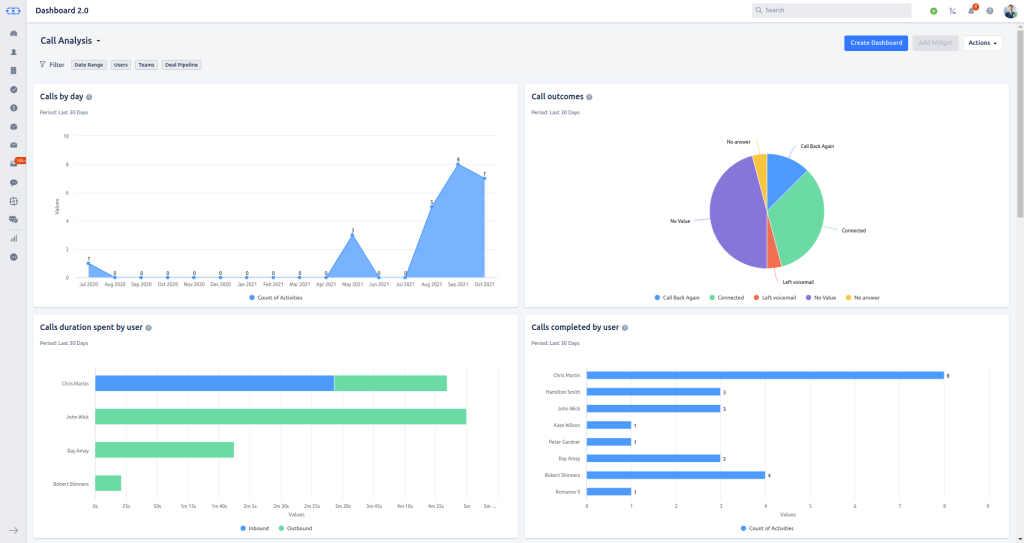
Task: Open the Contacts icon in the sidebar
Action: click(14, 52)
